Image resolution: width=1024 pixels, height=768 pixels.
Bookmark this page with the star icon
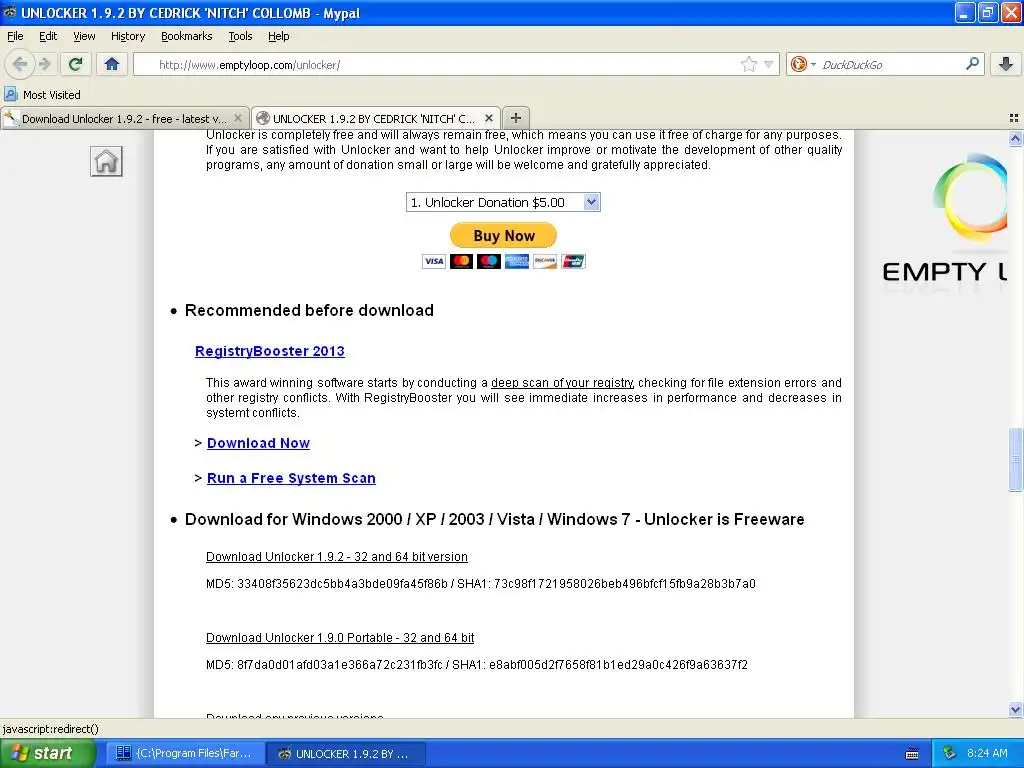(748, 64)
